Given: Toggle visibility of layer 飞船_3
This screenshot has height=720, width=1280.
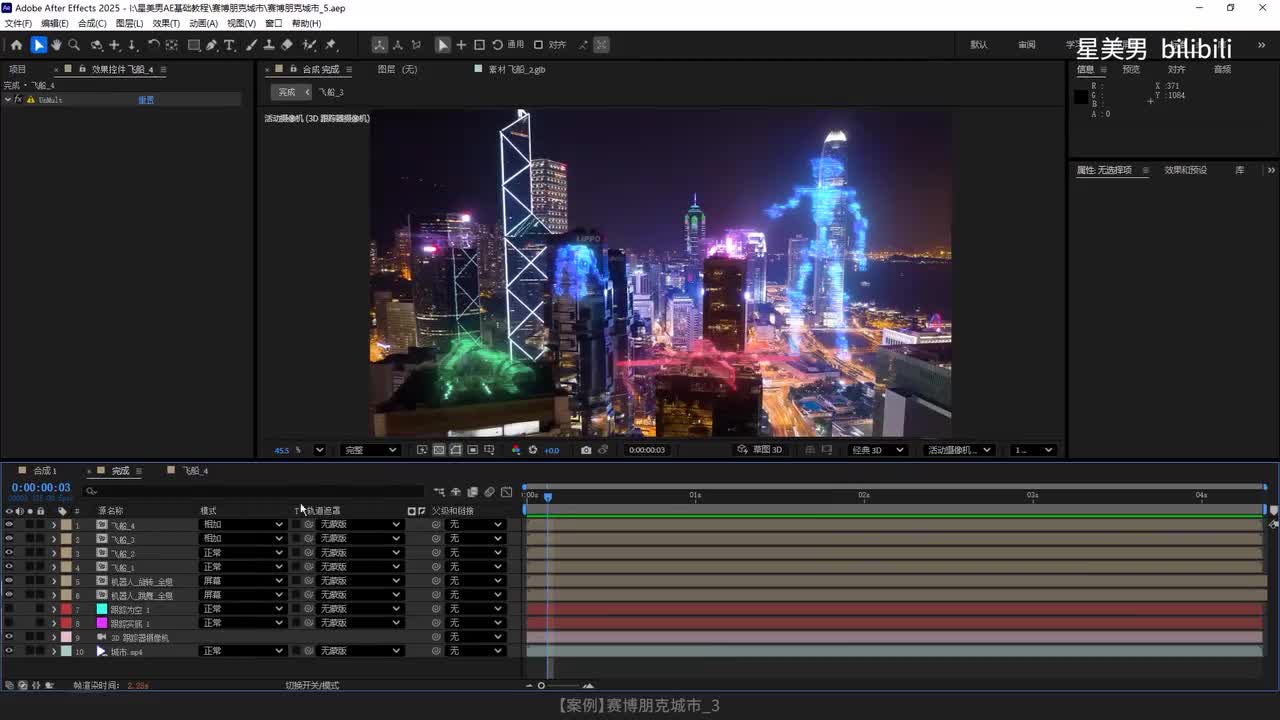Looking at the screenshot, I should 9,539.
